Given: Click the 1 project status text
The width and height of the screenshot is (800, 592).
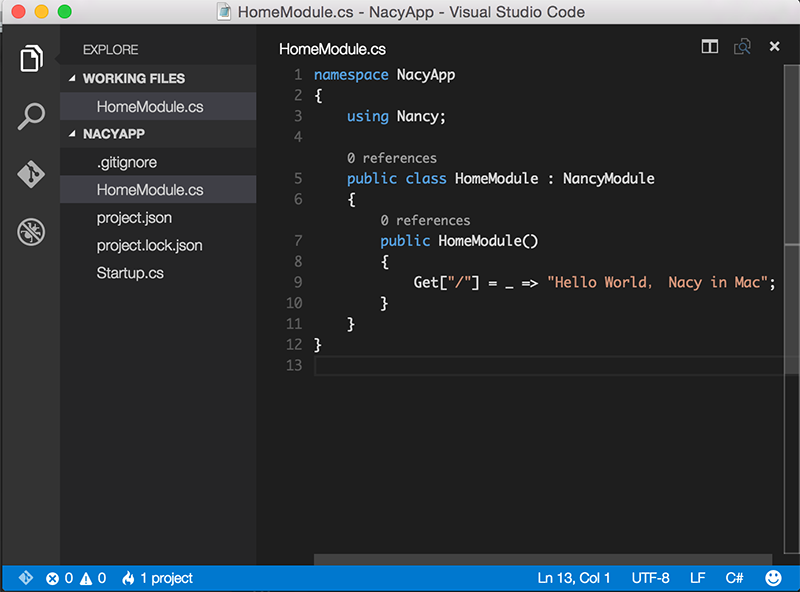Looking at the screenshot, I should coord(166,578).
